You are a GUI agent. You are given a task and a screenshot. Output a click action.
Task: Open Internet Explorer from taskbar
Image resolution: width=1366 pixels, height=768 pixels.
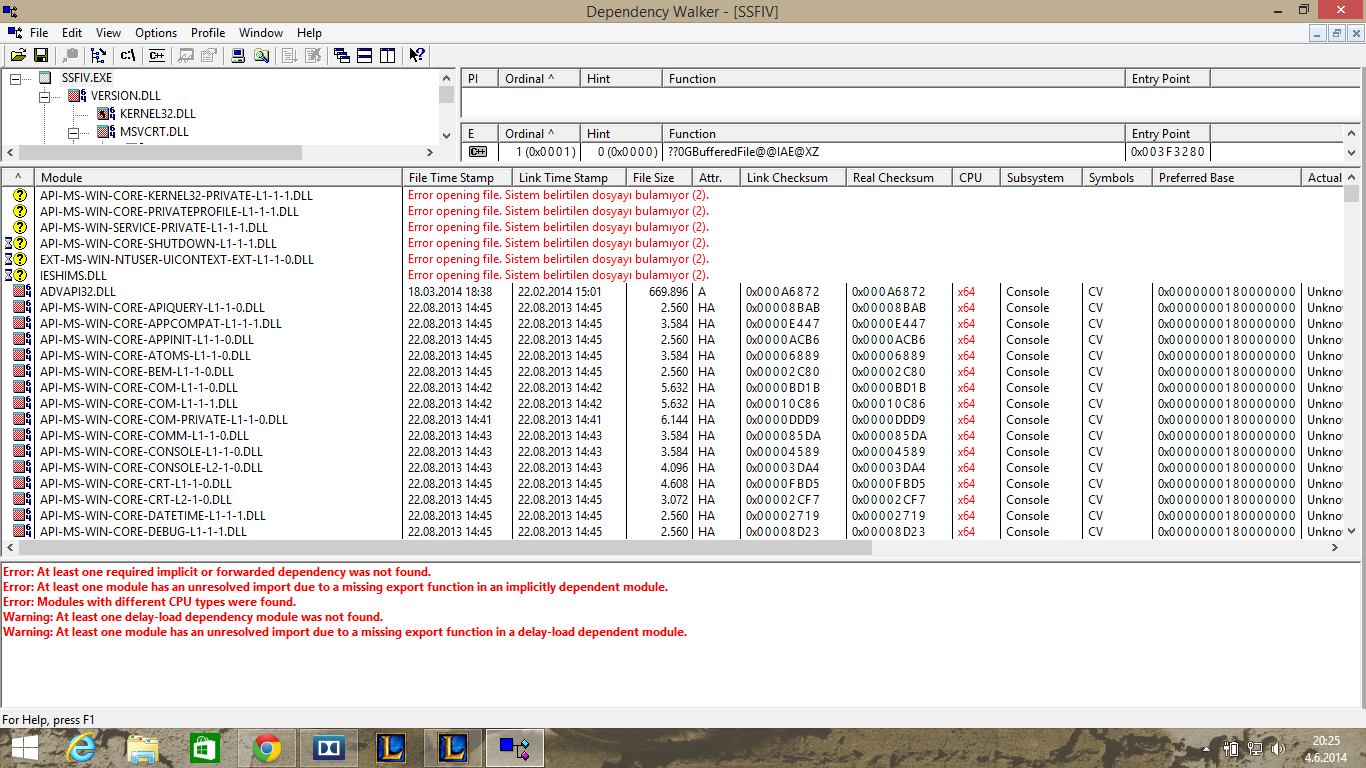tap(82, 748)
